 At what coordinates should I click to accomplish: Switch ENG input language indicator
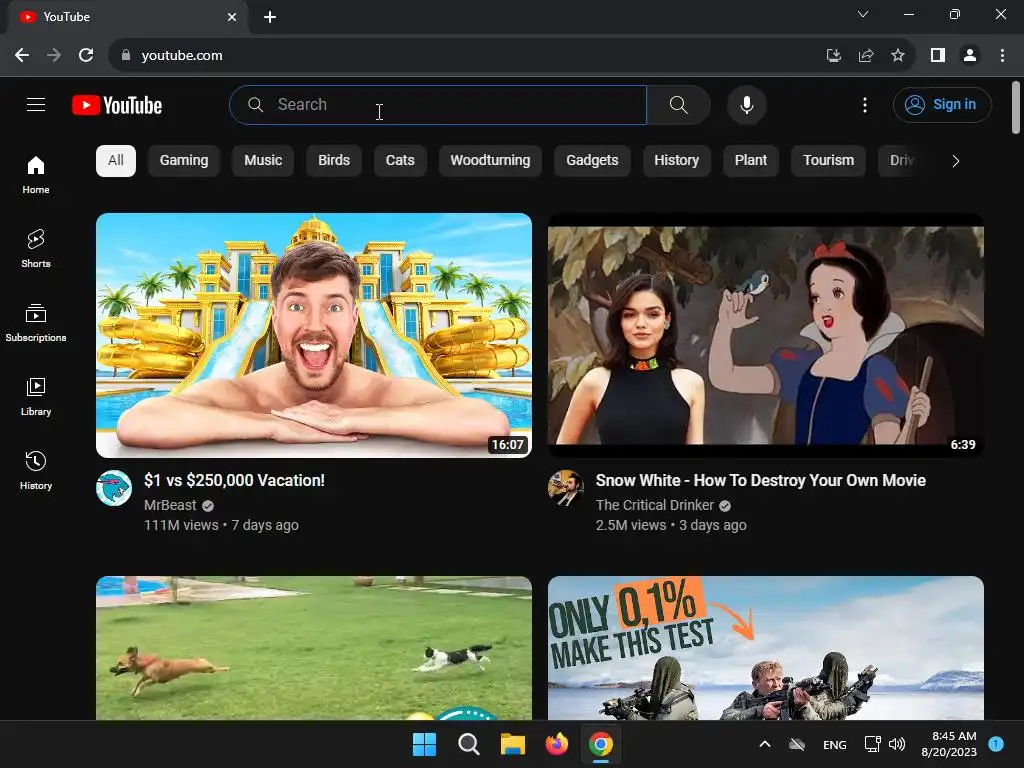click(x=835, y=744)
